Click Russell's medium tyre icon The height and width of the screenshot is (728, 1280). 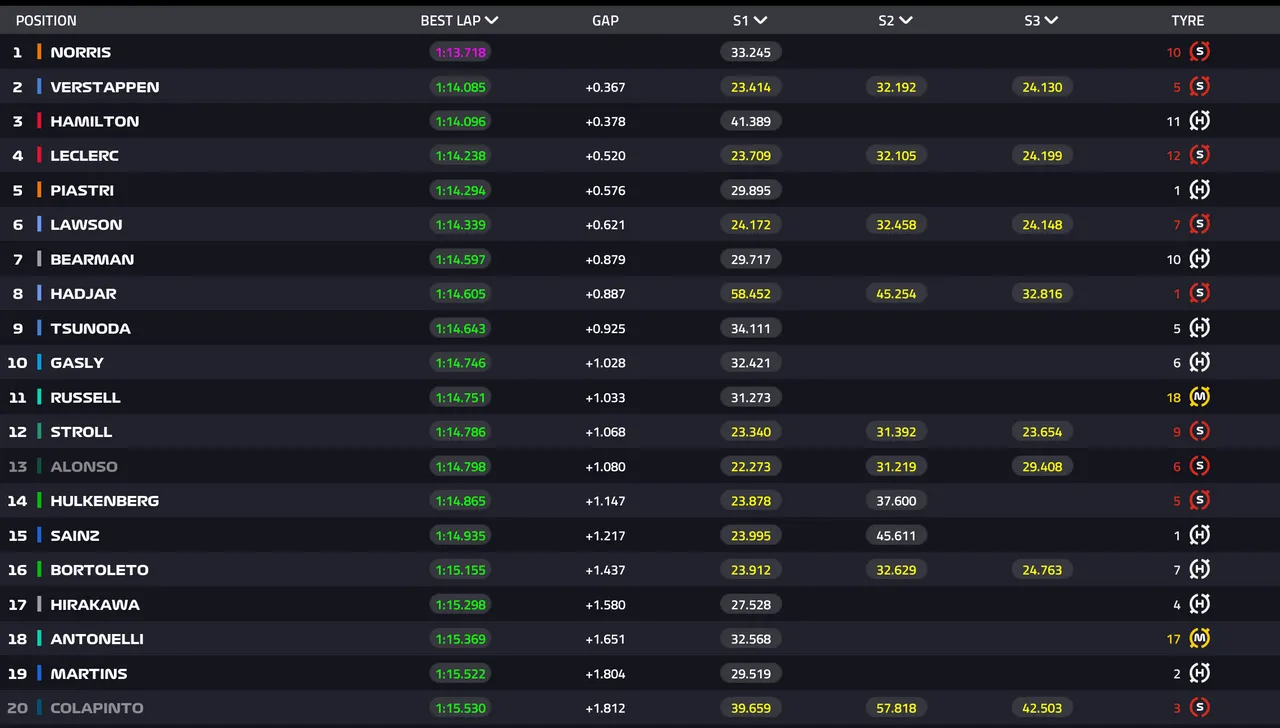(1199, 397)
